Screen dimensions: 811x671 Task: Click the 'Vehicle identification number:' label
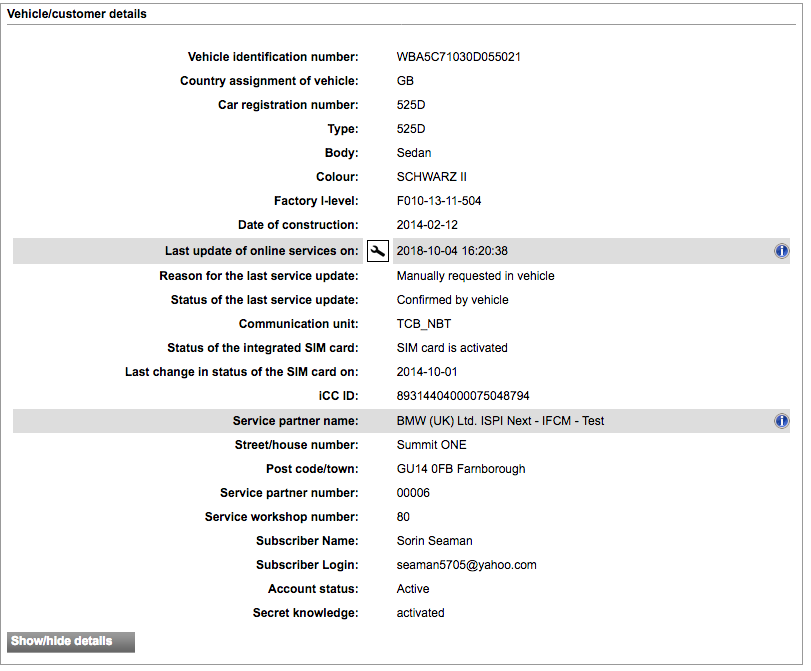coord(273,57)
